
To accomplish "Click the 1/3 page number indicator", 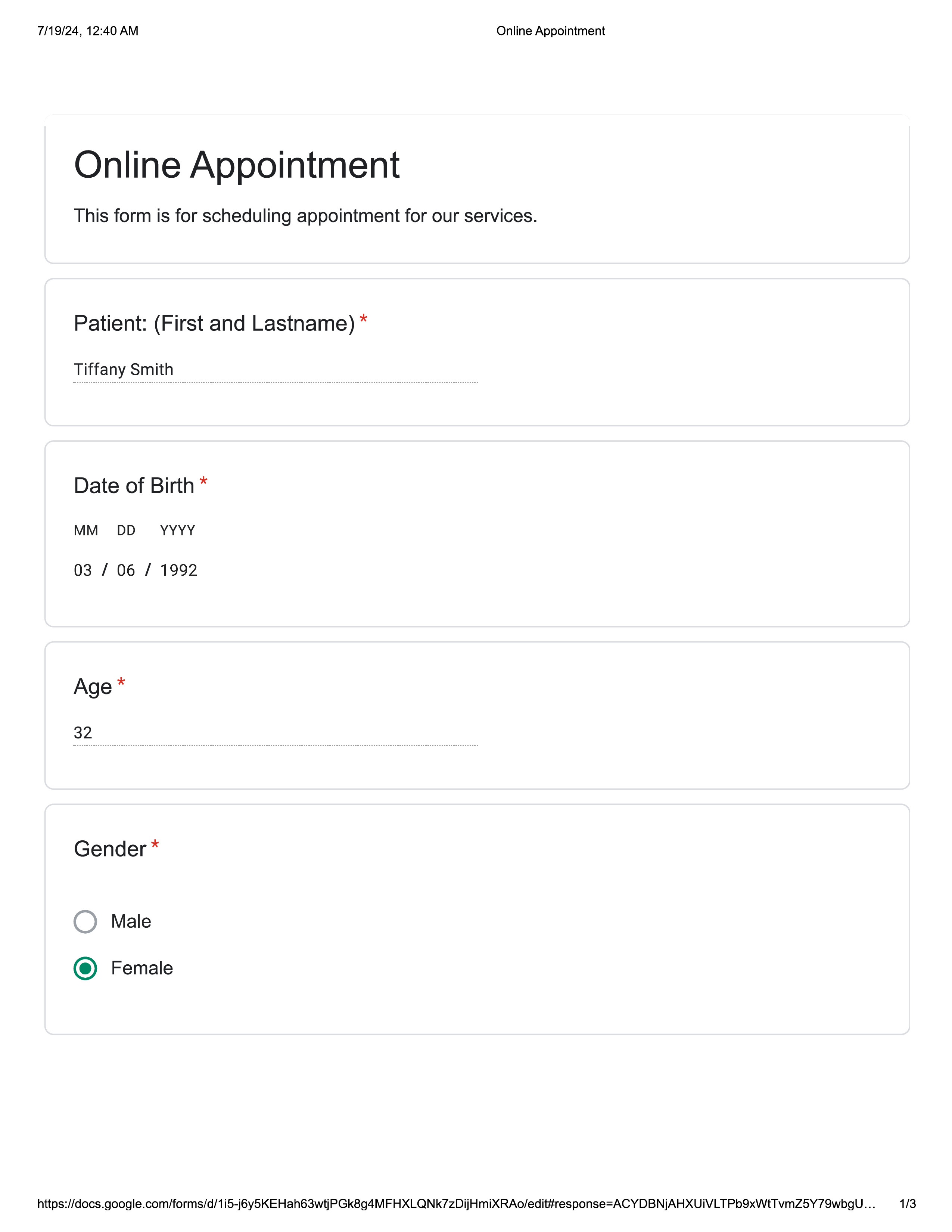I will 908,1204.
